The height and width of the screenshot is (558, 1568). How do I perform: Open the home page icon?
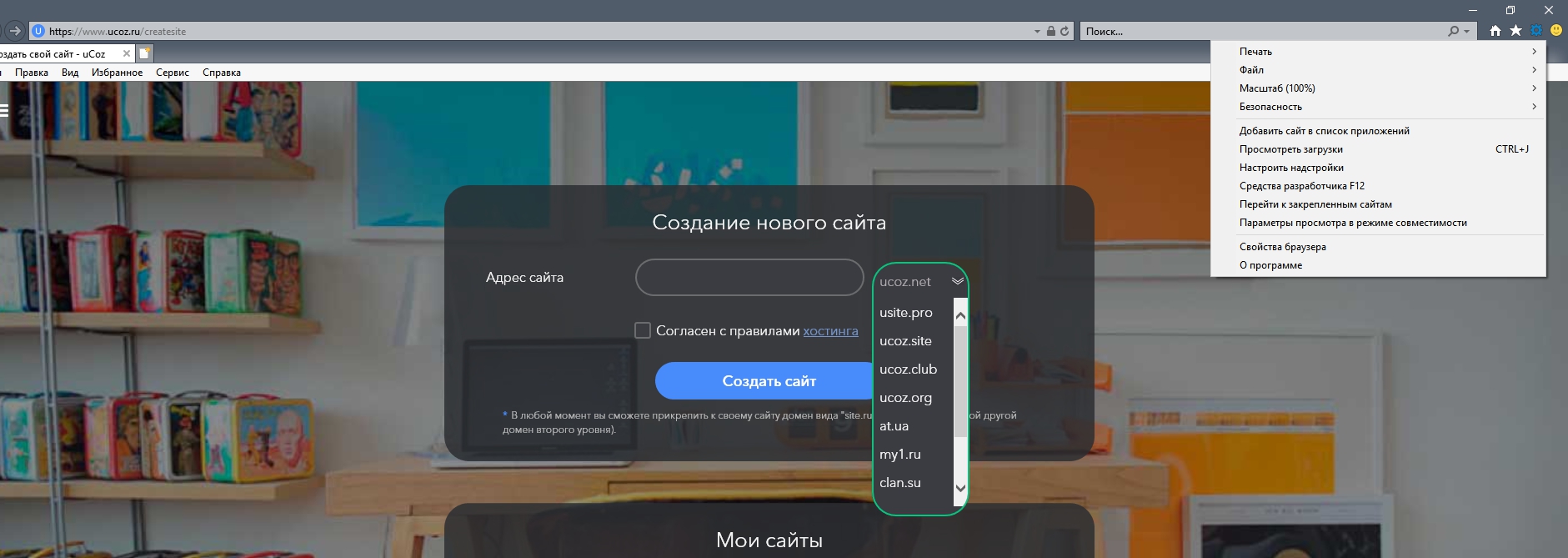pyautogui.click(x=1495, y=31)
